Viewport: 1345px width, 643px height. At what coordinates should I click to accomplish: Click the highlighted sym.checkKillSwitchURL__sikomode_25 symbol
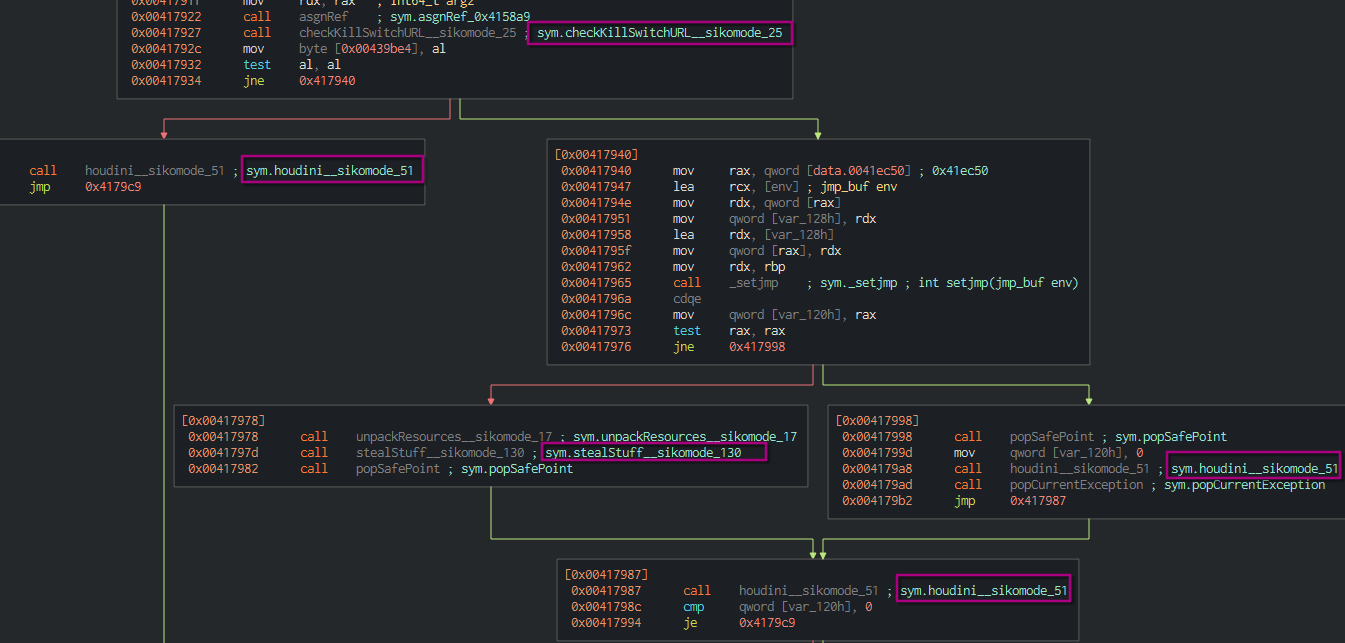coord(659,34)
